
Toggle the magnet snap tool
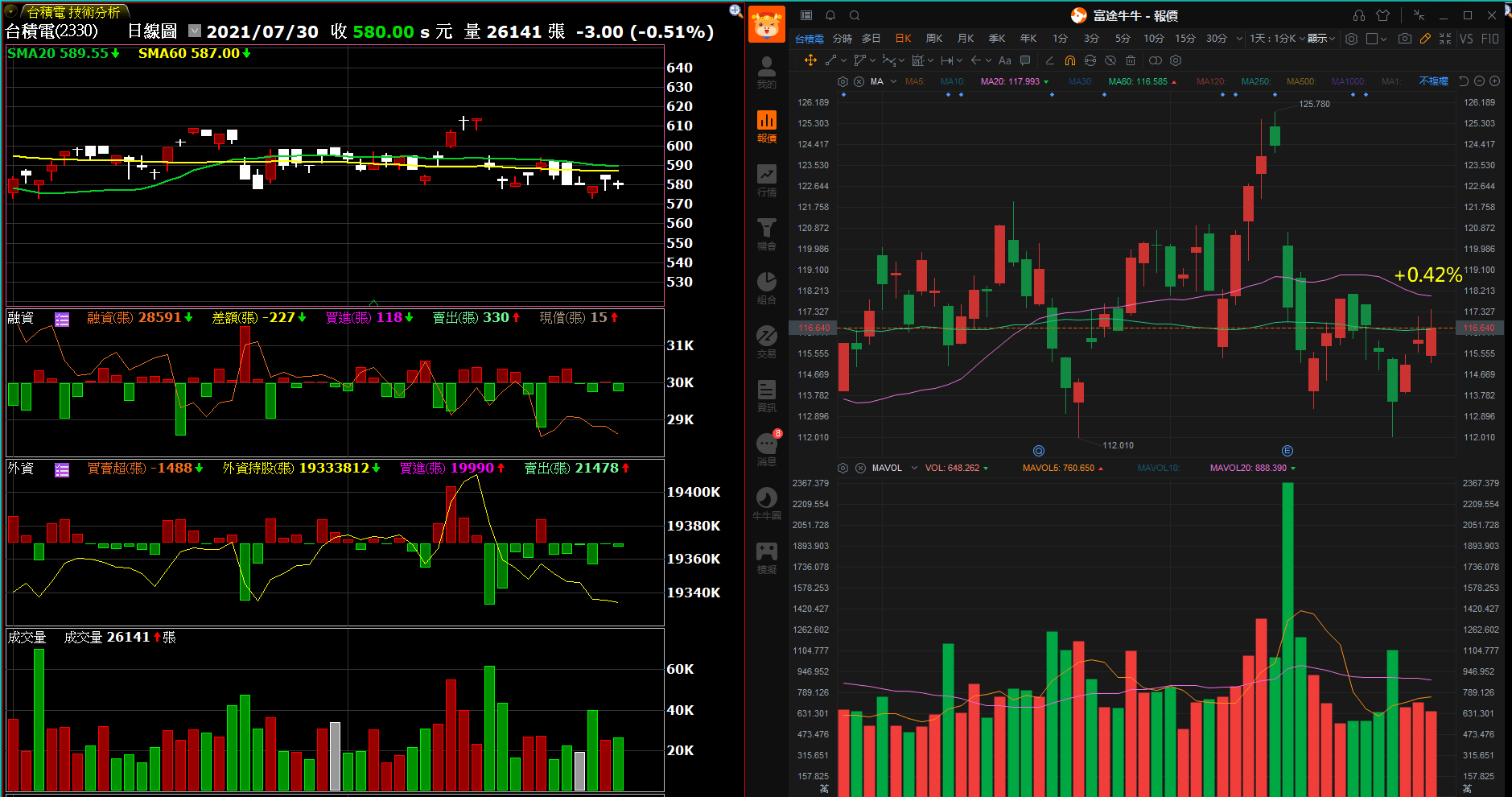coord(1070,60)
